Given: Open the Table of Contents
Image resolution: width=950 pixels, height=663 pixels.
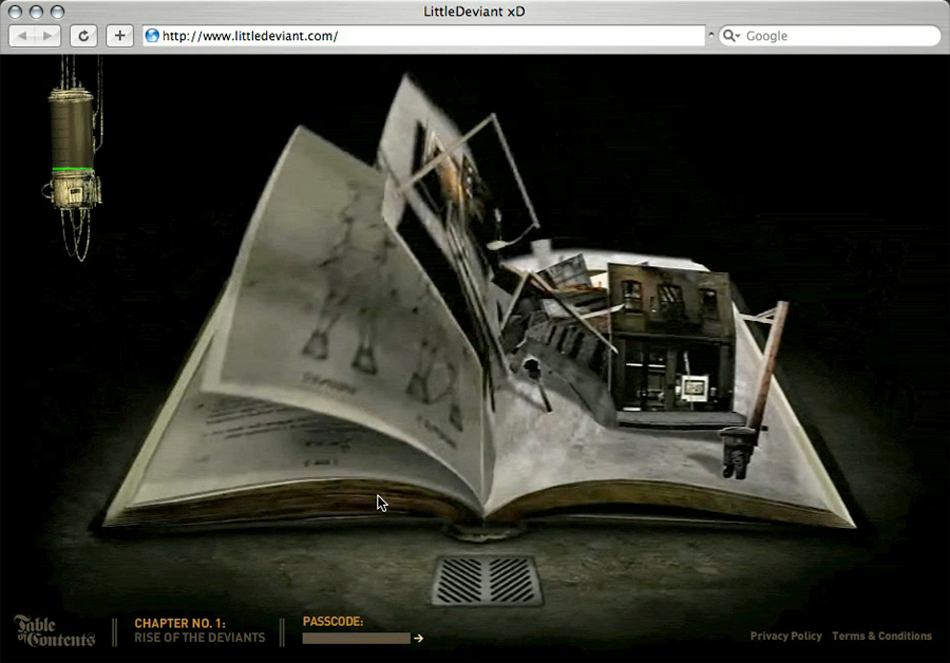Looking at the screenshot, I should (x=54, y=631).
